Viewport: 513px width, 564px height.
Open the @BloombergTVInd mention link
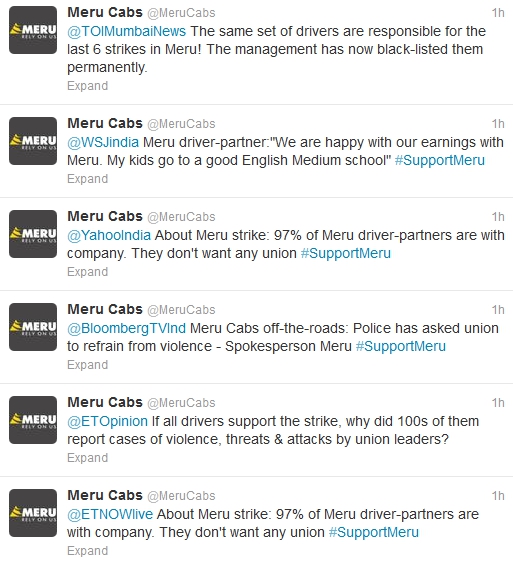click(x=127, y=328)
